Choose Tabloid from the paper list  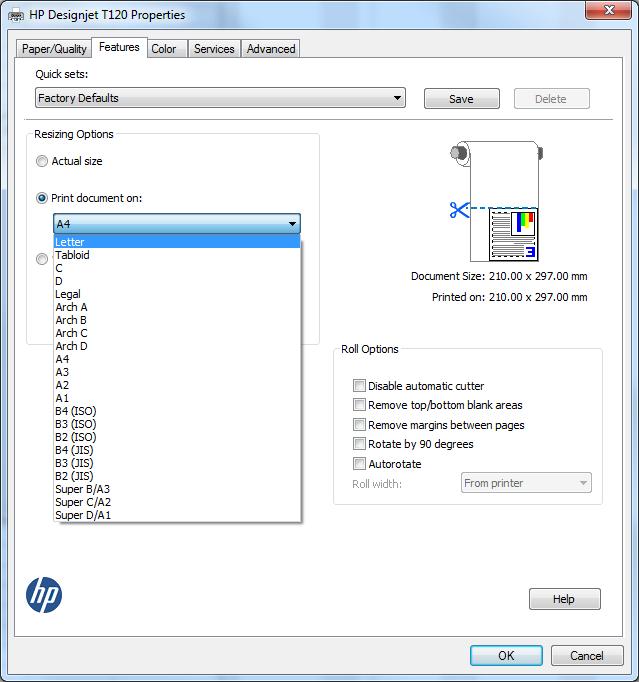pyautogui.click(x=177, y=255)
